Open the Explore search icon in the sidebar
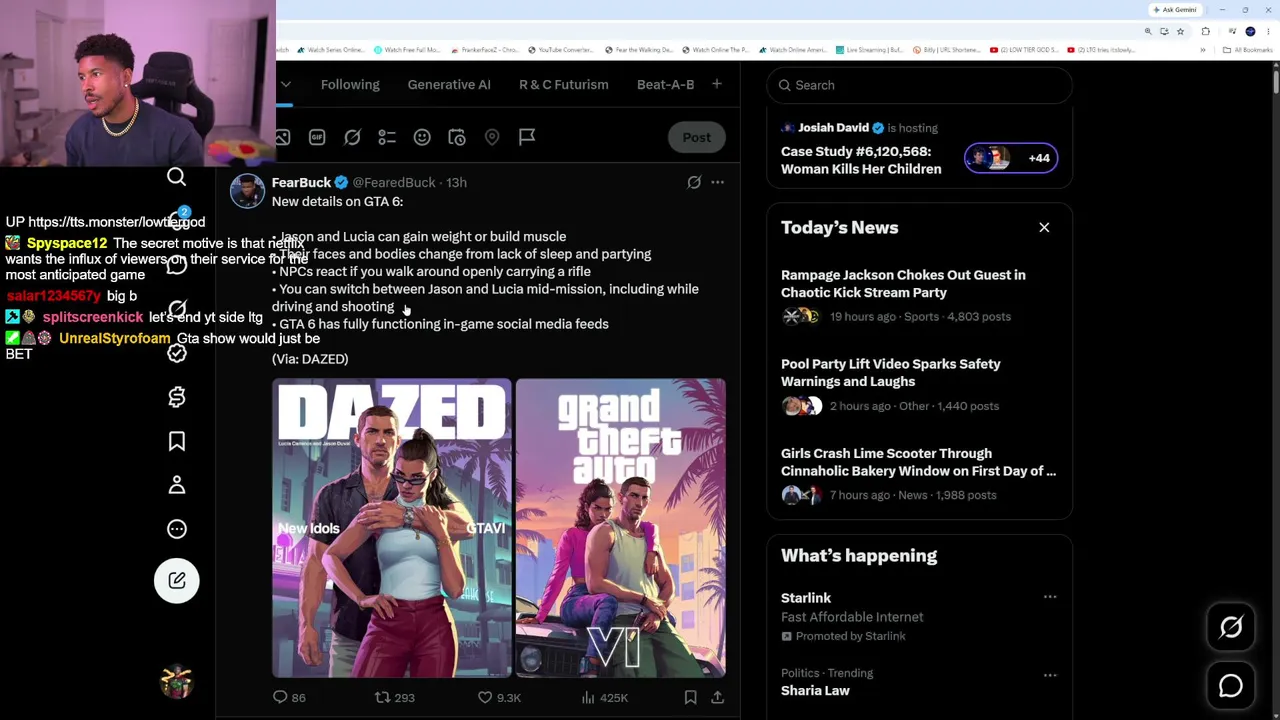The height and width of the screenshot is (720, 1280). [176, 177]
